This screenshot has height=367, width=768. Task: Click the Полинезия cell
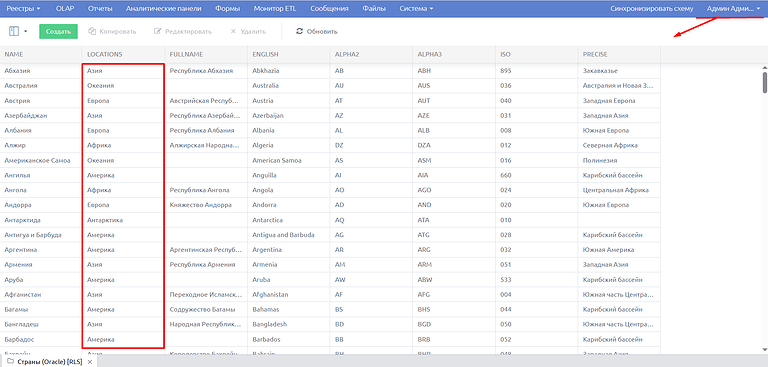pos(619,160)
